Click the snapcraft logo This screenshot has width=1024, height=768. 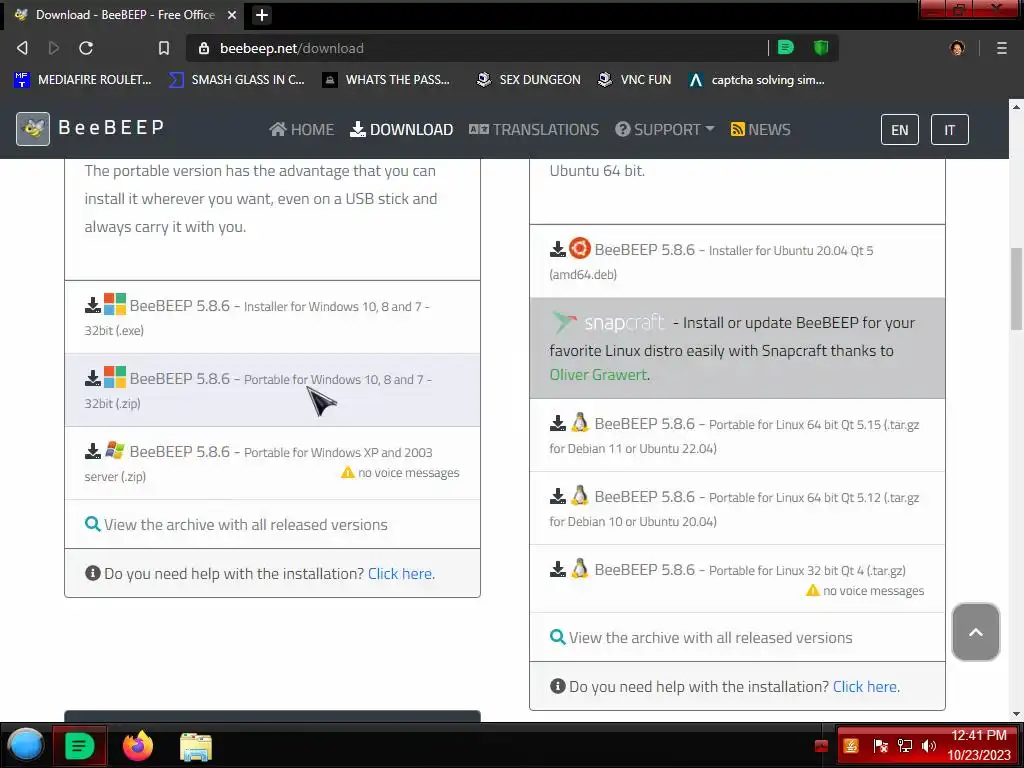tap(609, 322)
